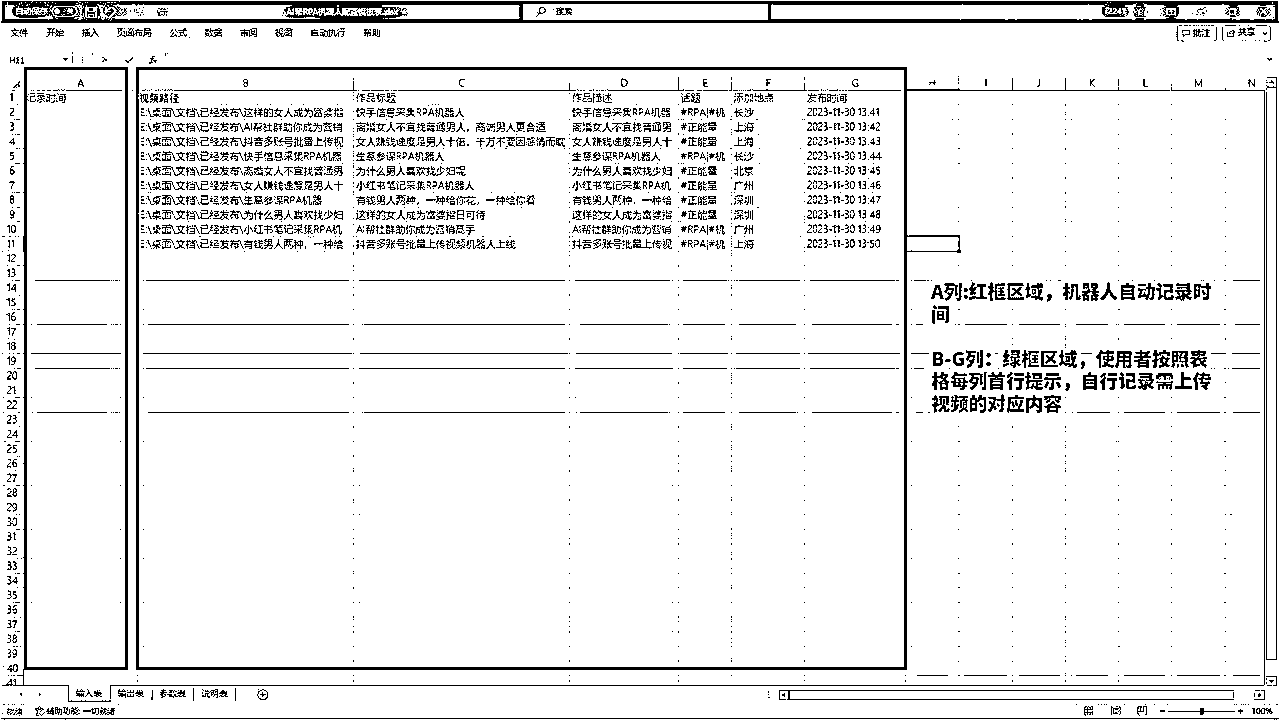The height and width of the screenshot is (720, 1280).
Task: Add a new sheet with the plus icon
Action: coord(262,694)
